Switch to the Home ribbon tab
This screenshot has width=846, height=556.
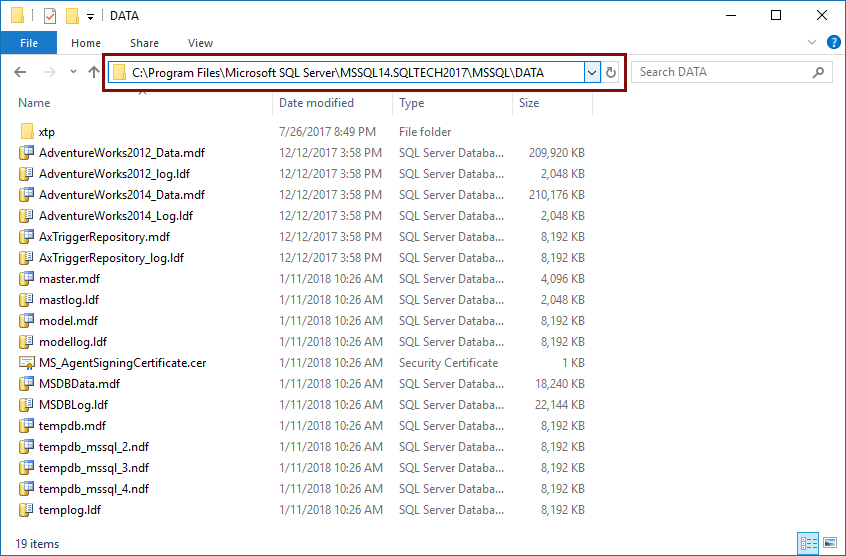86,43
